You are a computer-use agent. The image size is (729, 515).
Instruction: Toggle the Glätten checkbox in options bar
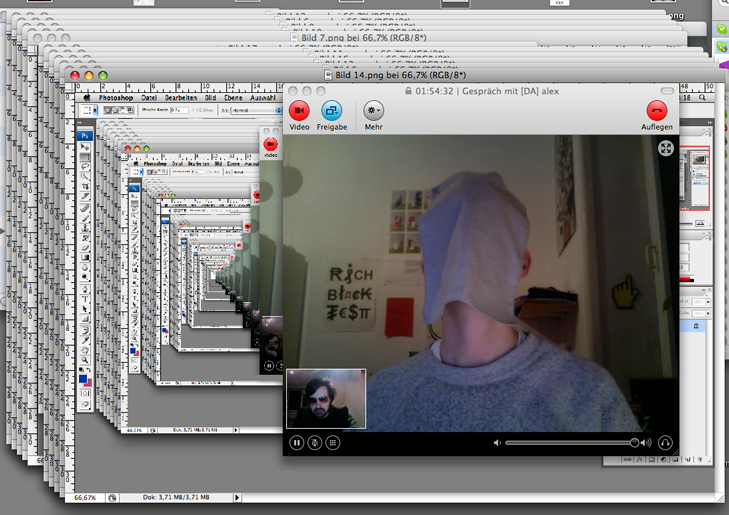pyautogui.click(x=203, y=110)
